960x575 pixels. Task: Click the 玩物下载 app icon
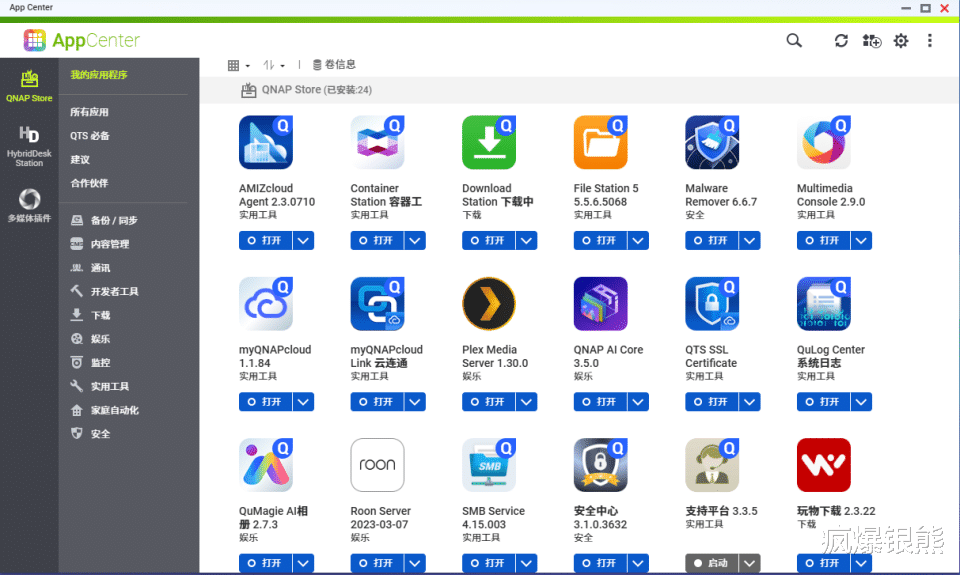[823, 465]
